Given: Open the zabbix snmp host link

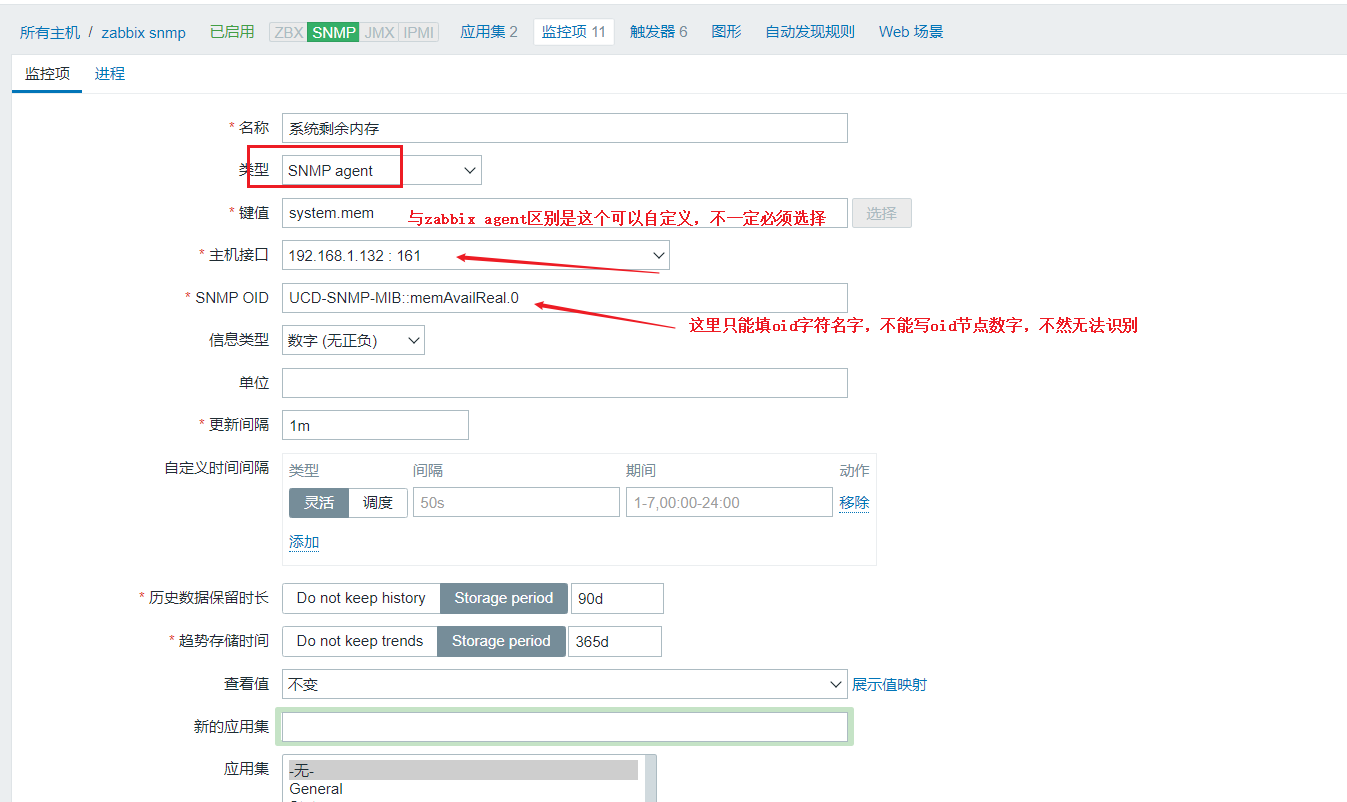Looking at the screenshot, I should point(143,32).
